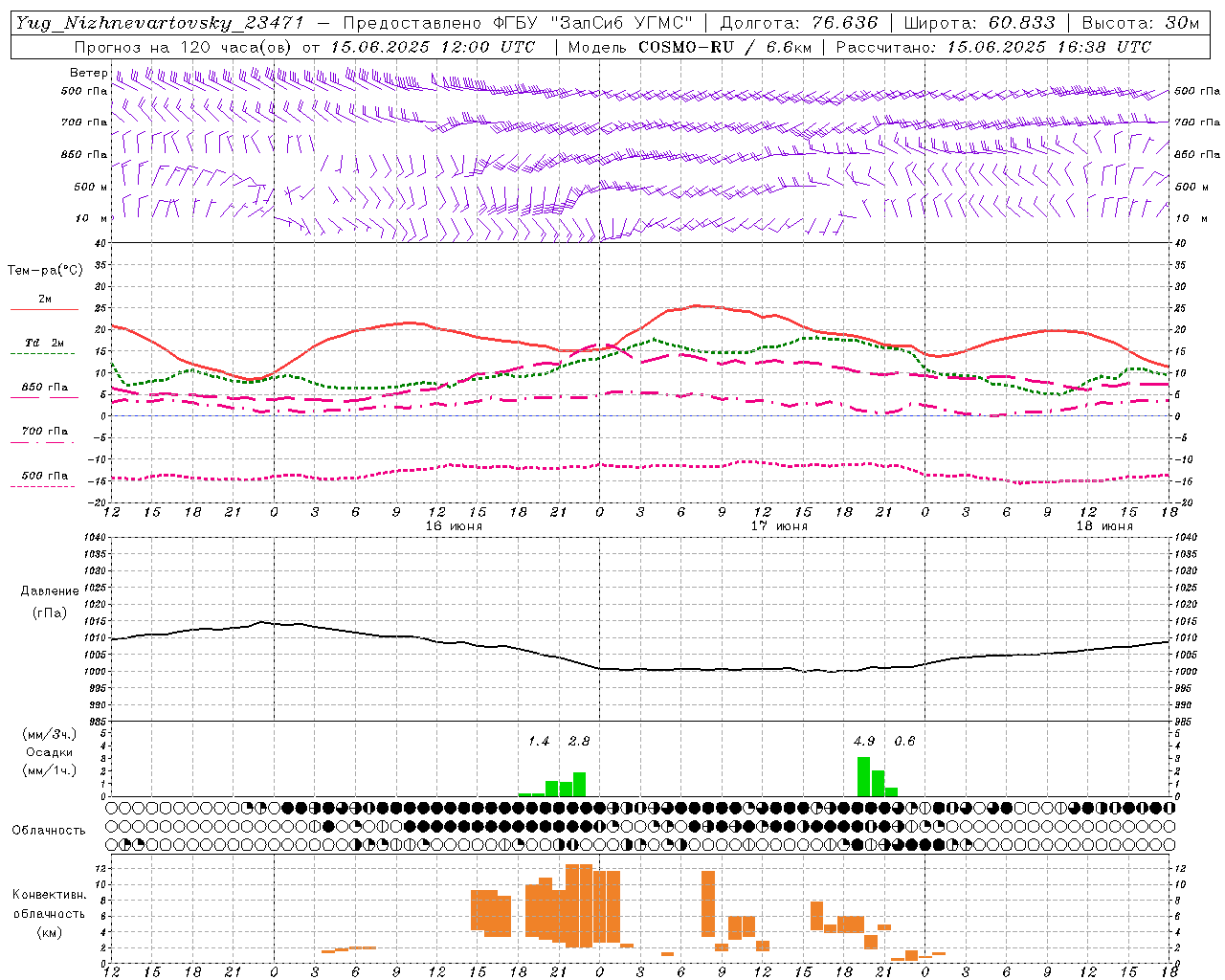Image resolution: width=1225 pixels, height=980 pixels.
Task: Click the 16 июня date label
Action: (454, 526)
